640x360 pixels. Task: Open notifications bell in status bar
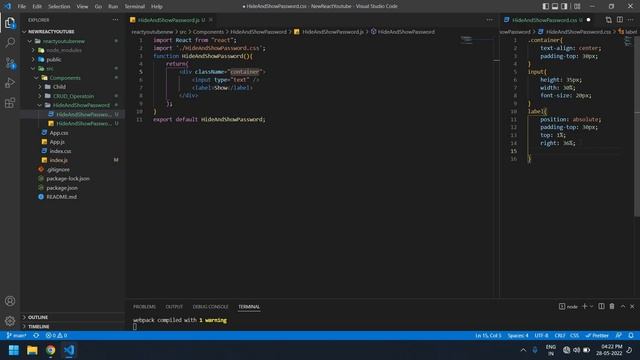631,336
